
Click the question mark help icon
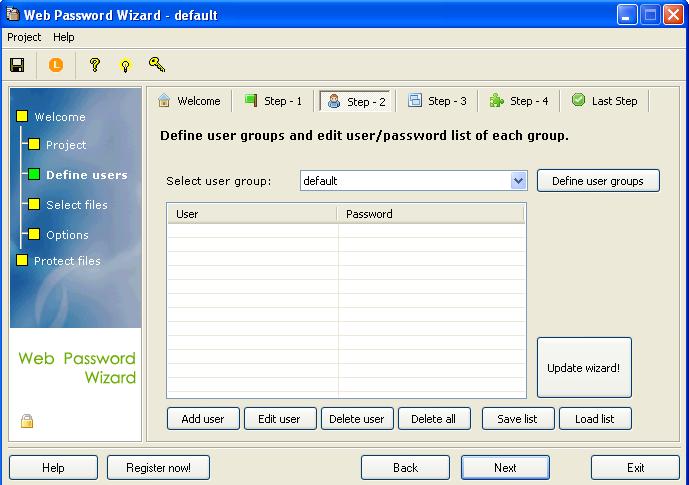[94, 65]
